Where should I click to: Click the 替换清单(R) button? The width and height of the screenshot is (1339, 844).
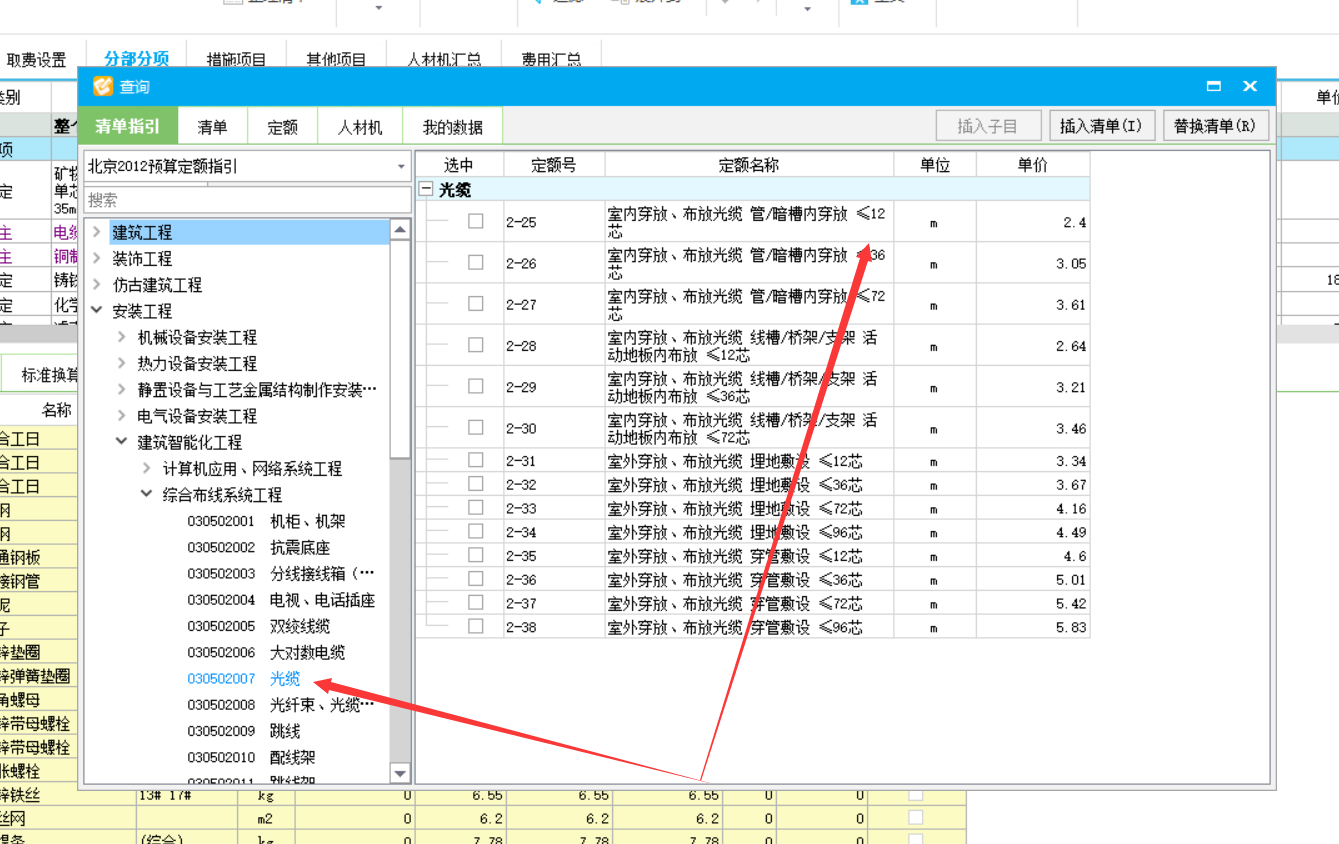point(1215,126)
